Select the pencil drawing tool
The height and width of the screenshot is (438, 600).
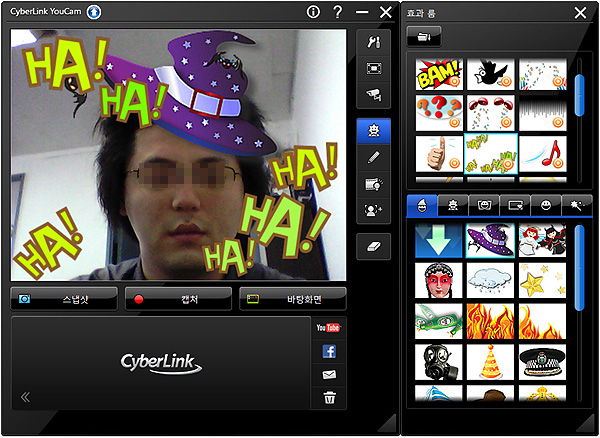point(373,157)
